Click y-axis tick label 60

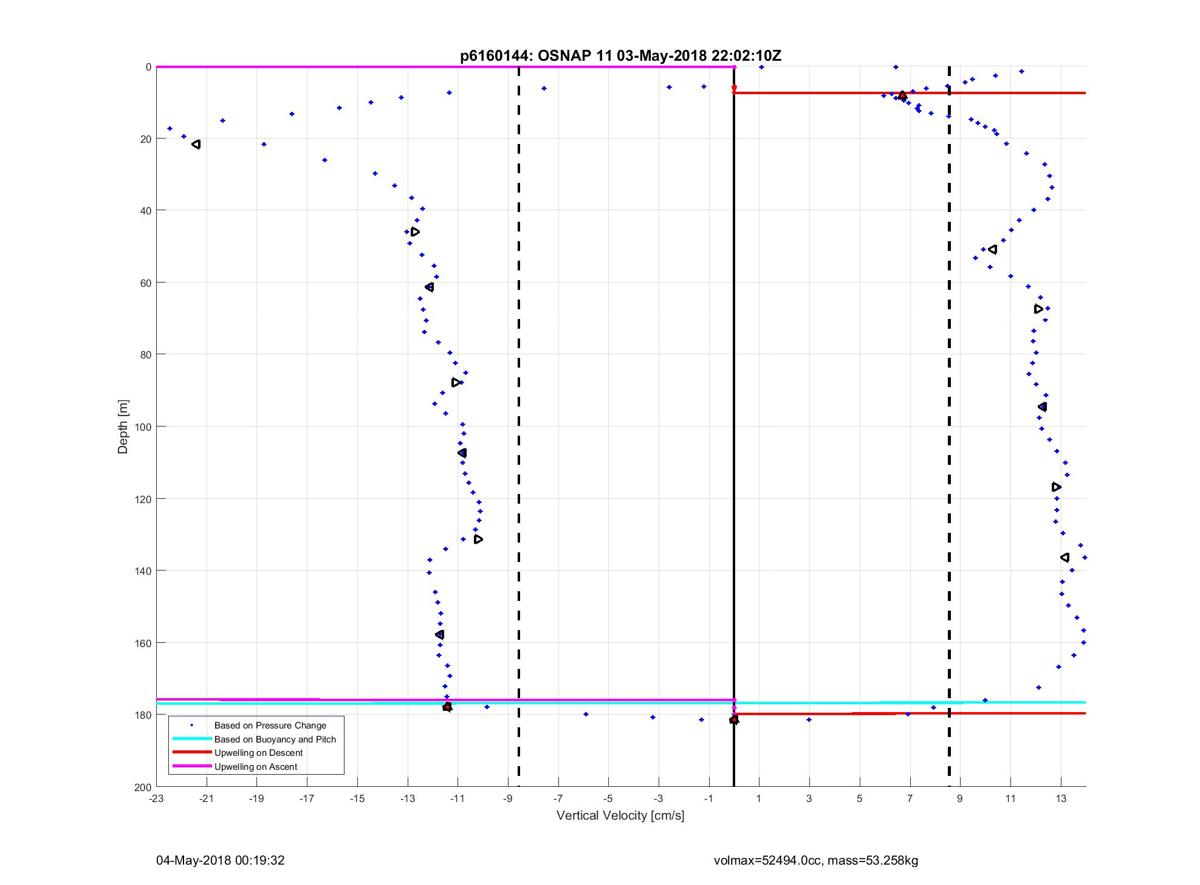tap(145, 283)
